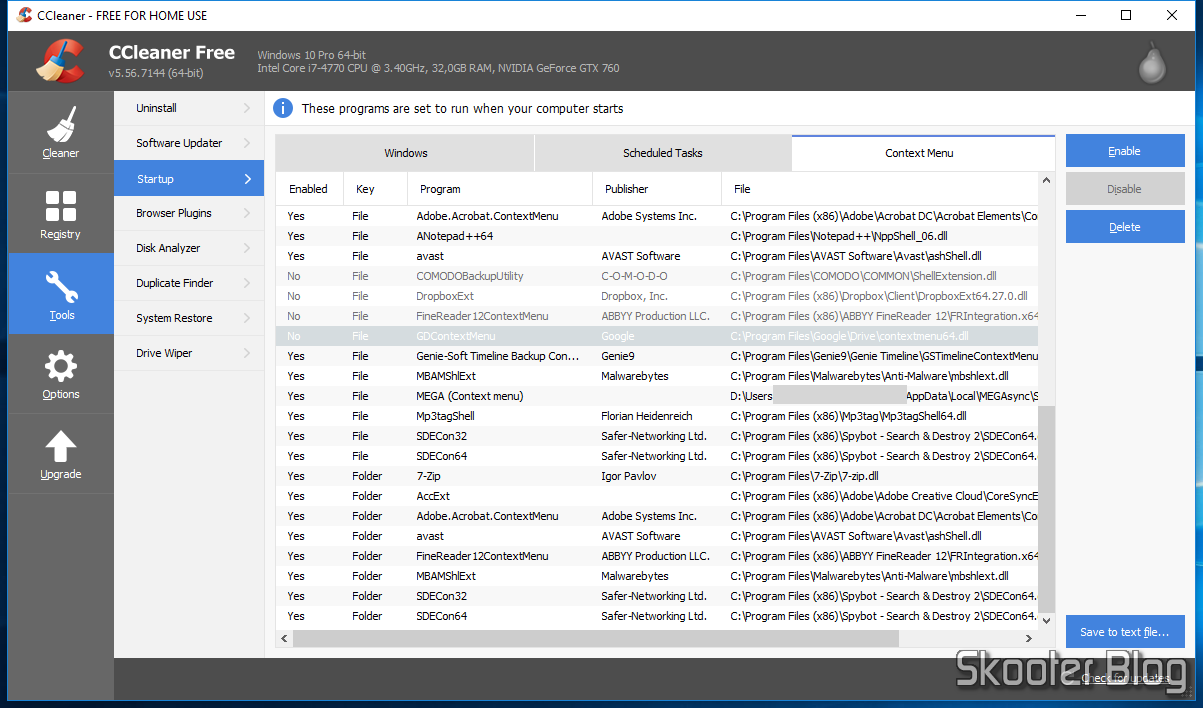Open the Registry section

(x=61, y=213)
